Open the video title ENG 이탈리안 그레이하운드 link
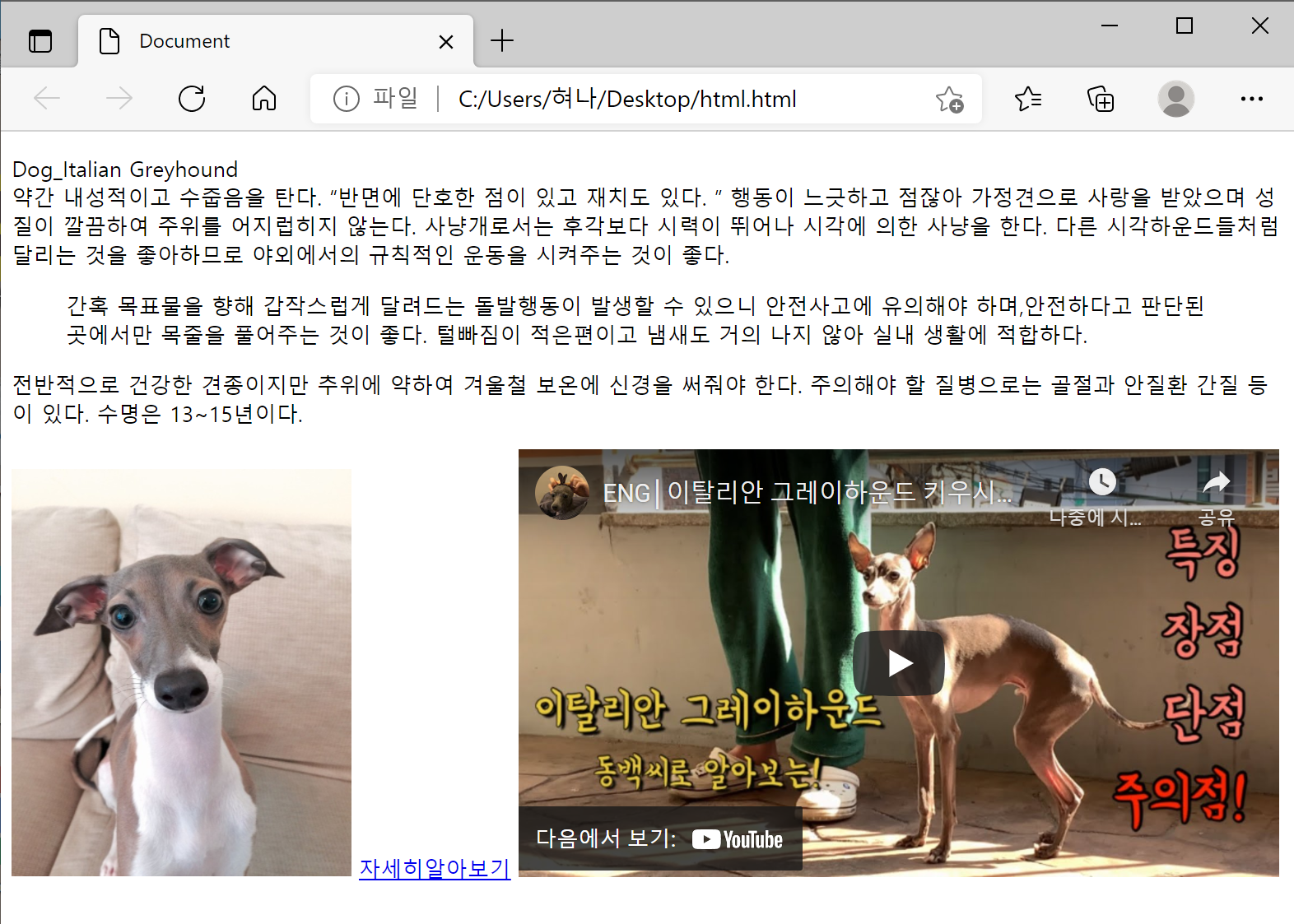This screenshot has height=924, width=1294. (x=808, y=492)
